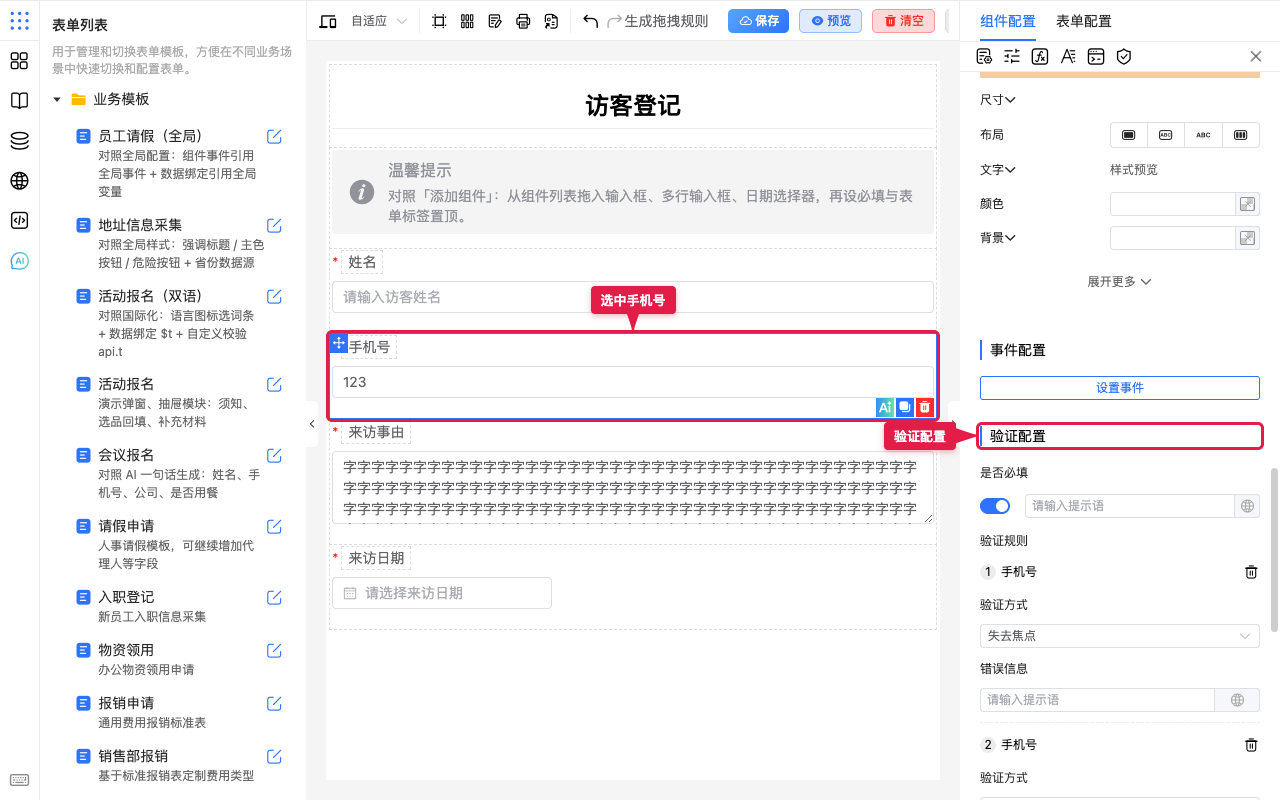Delete validation rule 2 手机号
The image size is (1280, 800).
[x=1251, y=745]
